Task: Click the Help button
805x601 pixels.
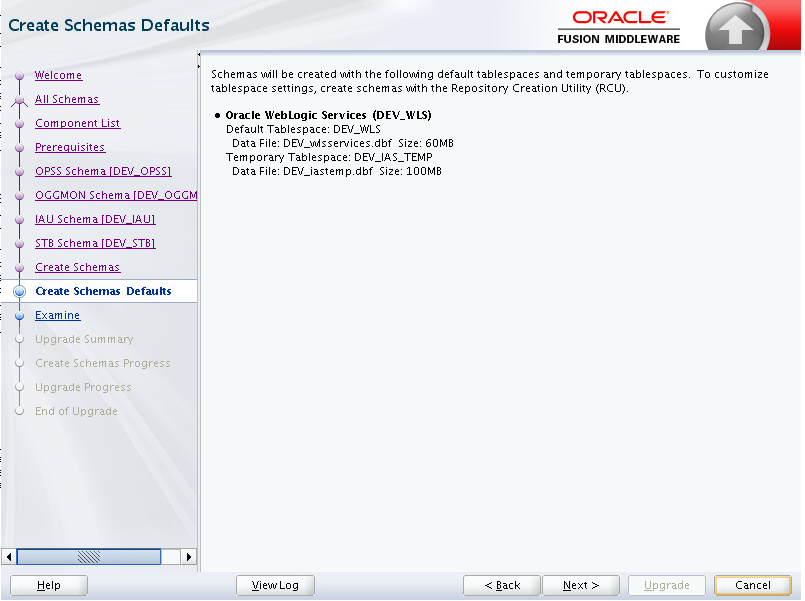Action: (49, 585)
